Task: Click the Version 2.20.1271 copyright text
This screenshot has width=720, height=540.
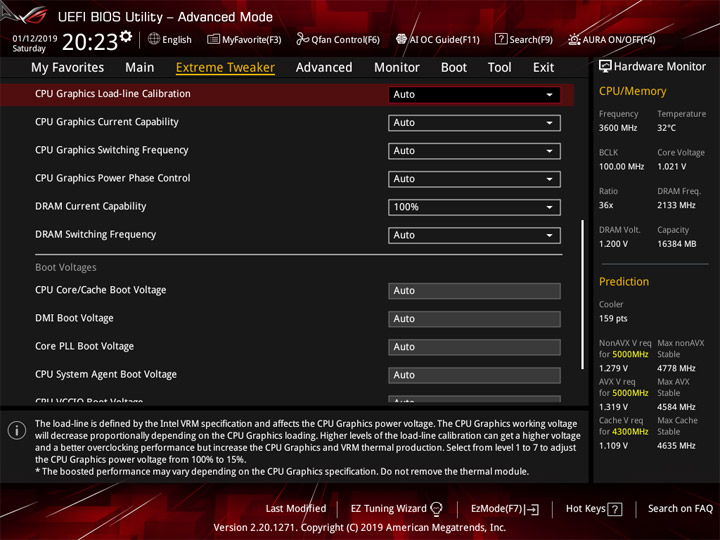Action: [x=360, y=528]
